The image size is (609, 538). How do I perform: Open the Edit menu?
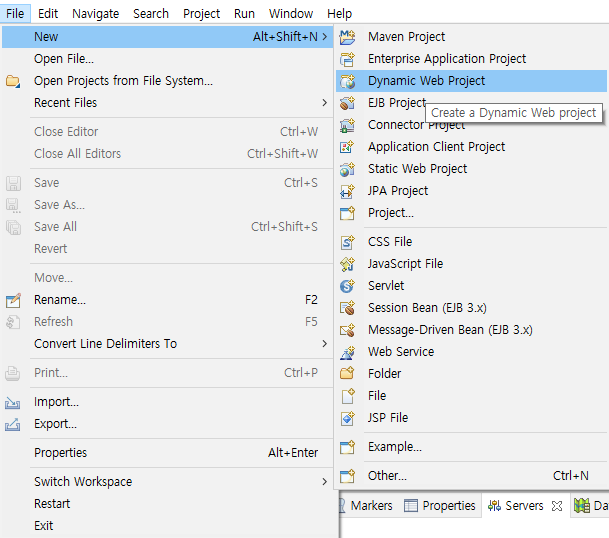tap(48, 14)
